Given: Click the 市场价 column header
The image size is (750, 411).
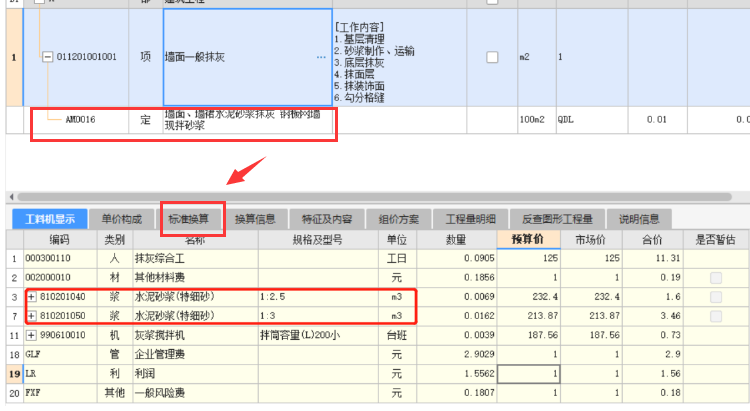Looking at the screenshot, I should click(590, 240).
